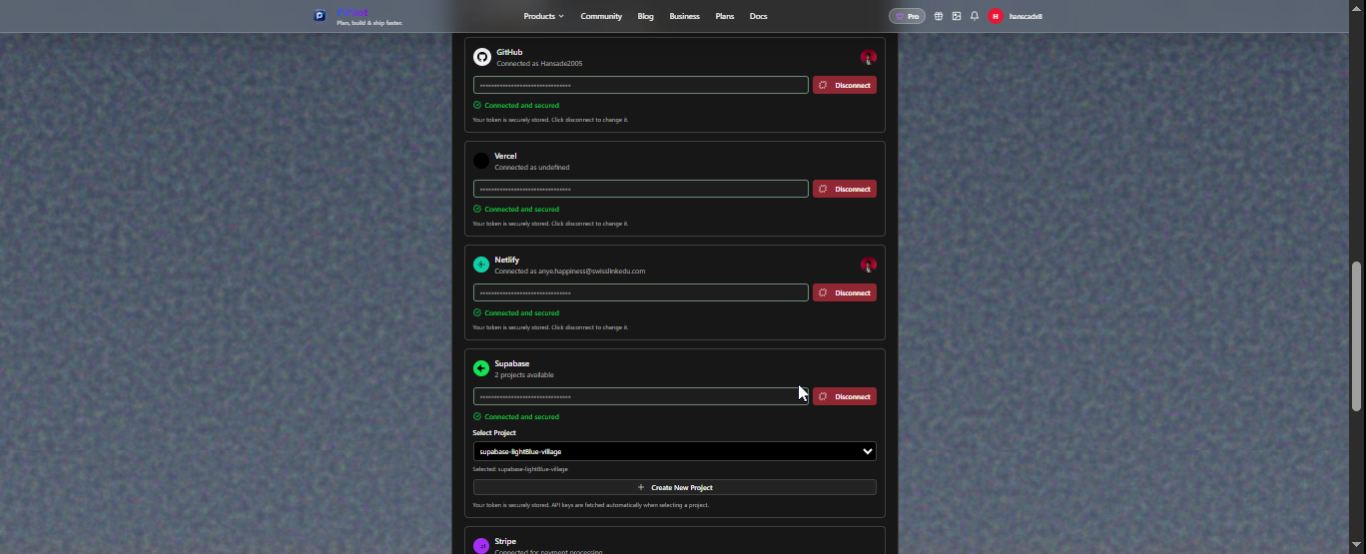This screenshot has height=554, width=1366.
Task: Open the Supabase Select Project dropdown
Action: pyautogui.click(x=674, y=451)
